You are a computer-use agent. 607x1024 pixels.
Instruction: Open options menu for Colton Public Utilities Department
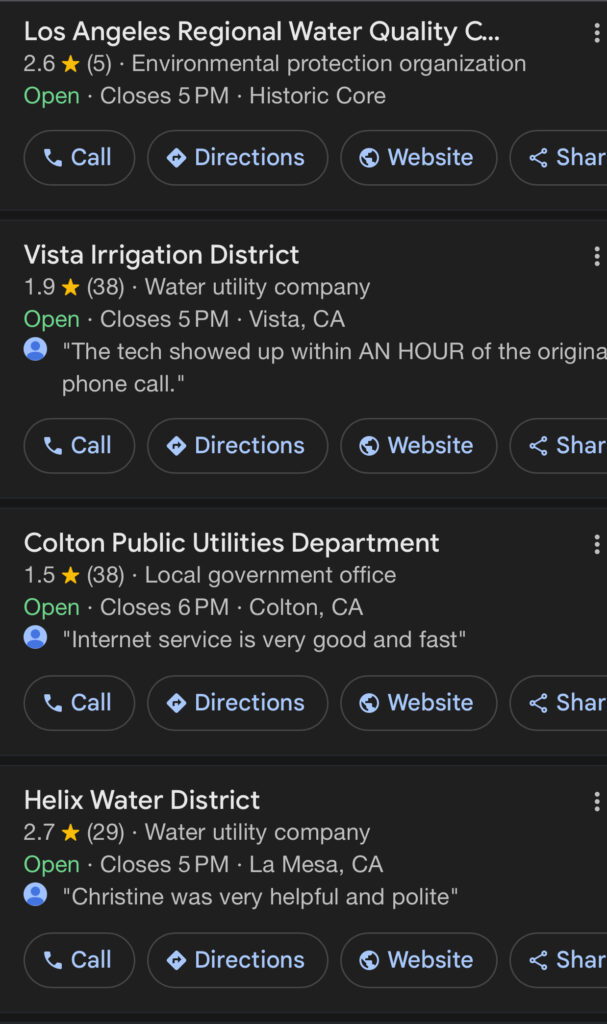pos(596,544)
